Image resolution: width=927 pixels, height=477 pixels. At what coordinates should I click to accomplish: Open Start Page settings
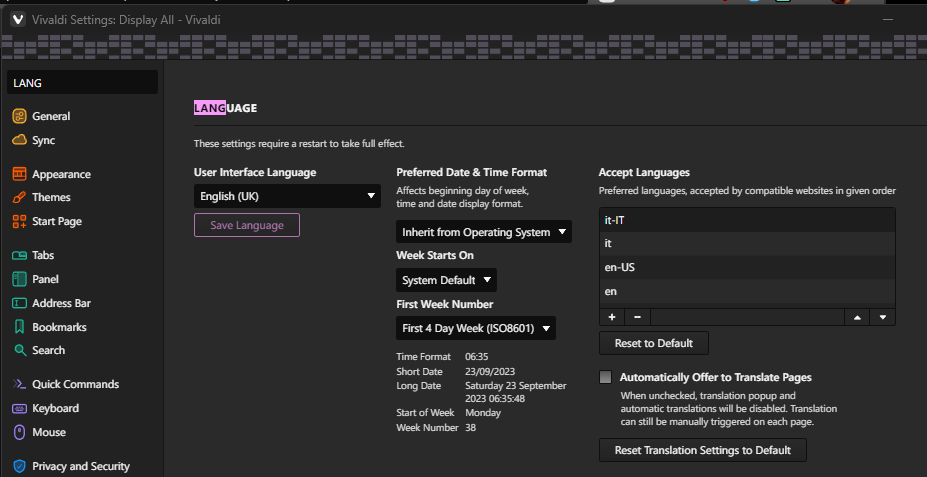click(x=57, y=222)
